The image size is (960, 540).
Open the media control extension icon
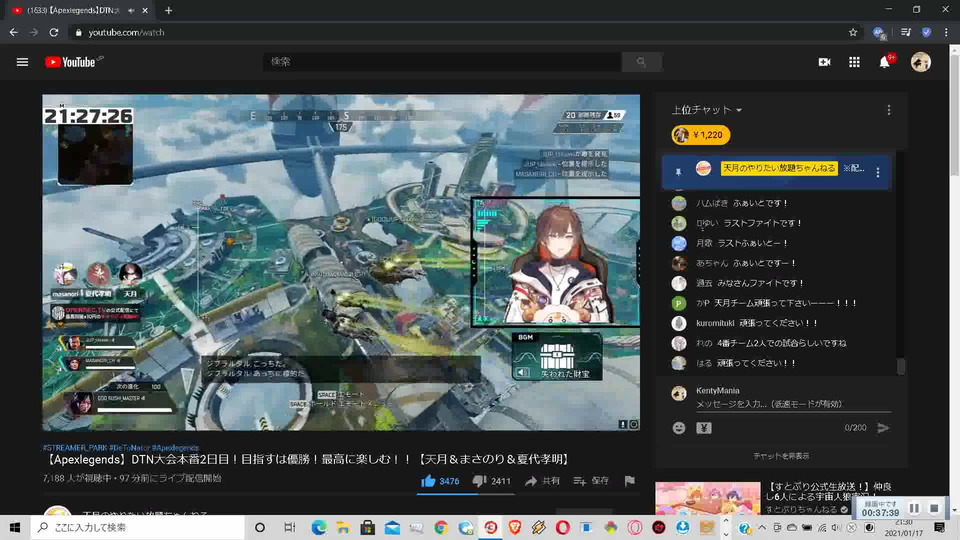tap(906, 32)
